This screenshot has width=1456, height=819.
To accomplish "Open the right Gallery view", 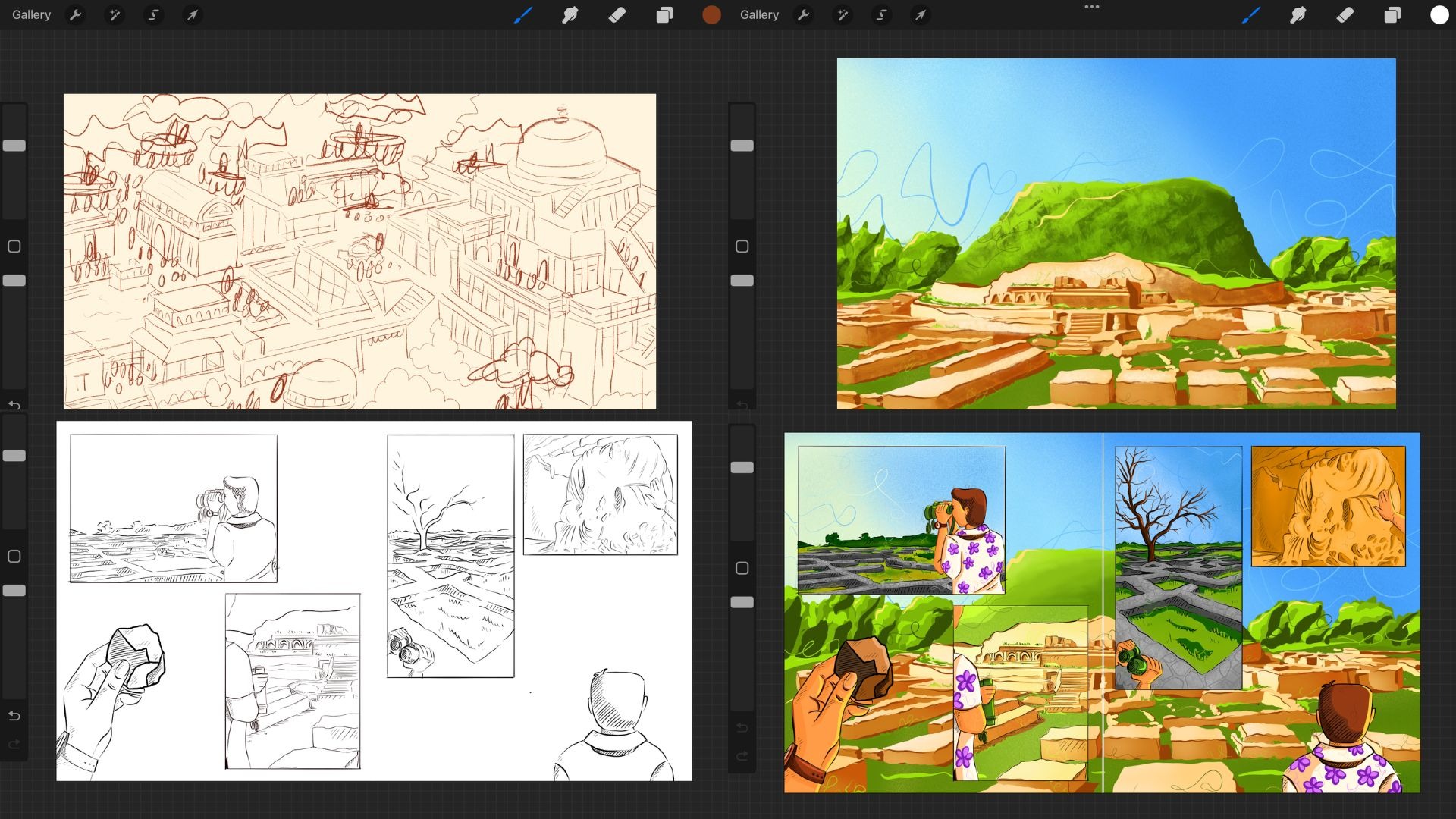I will [x=759, y=15].
